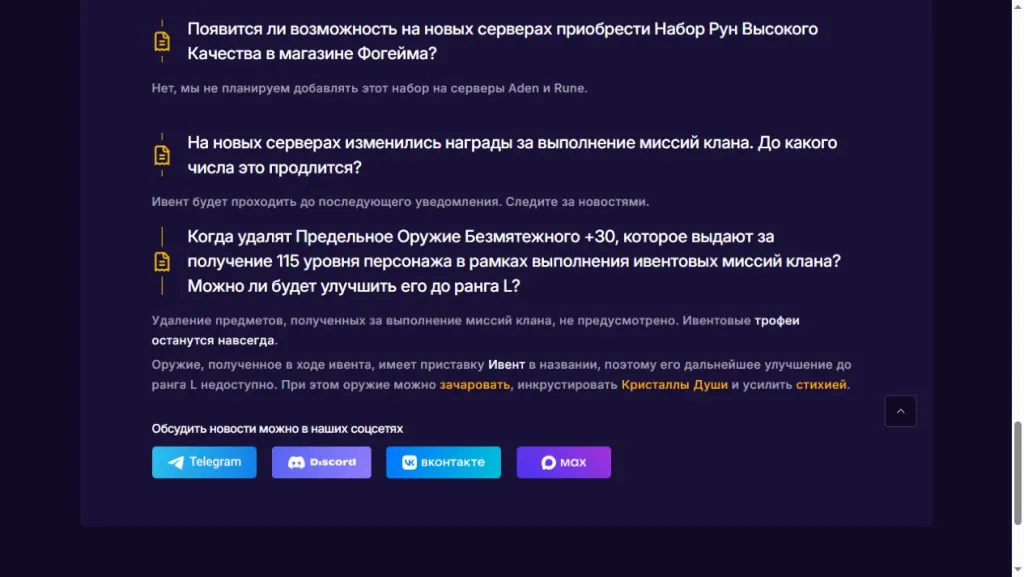Click the heading about Предельное Оружие Безмятежного +30
The image size is (1024, 577).
click(514, 261)
